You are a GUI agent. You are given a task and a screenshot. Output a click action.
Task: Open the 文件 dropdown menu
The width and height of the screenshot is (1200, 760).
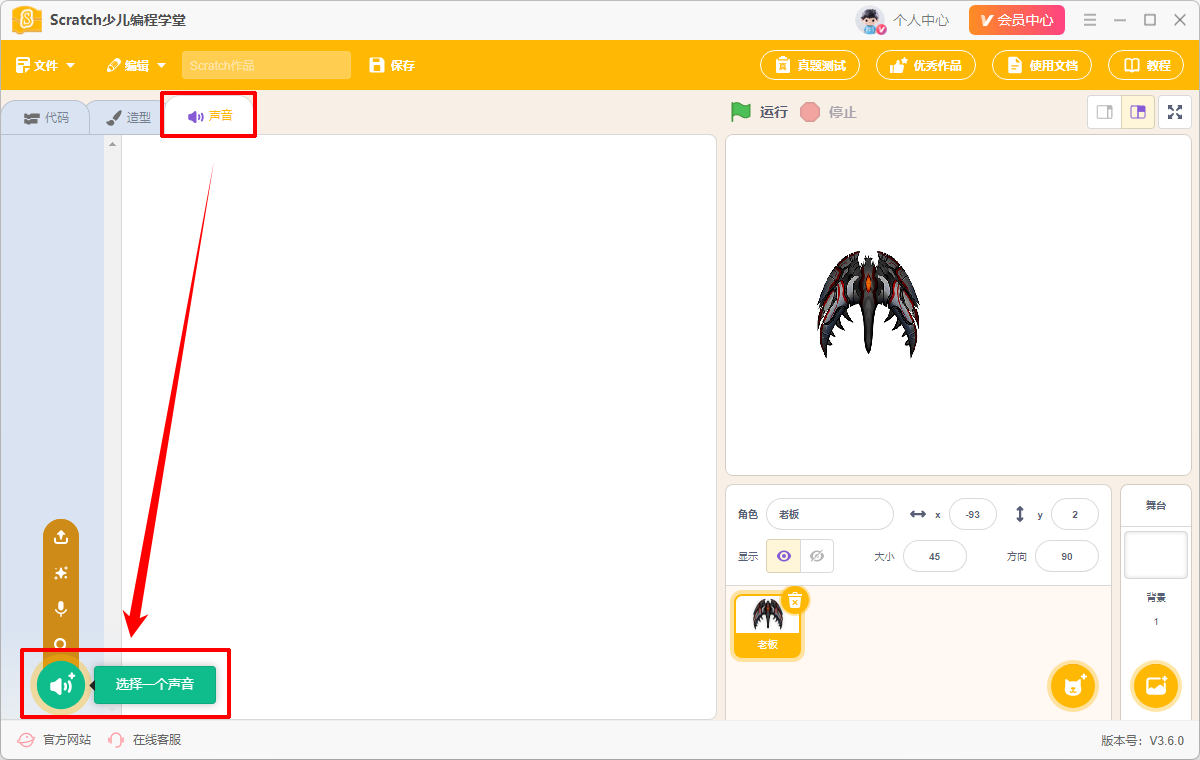(x=45, y=66)
